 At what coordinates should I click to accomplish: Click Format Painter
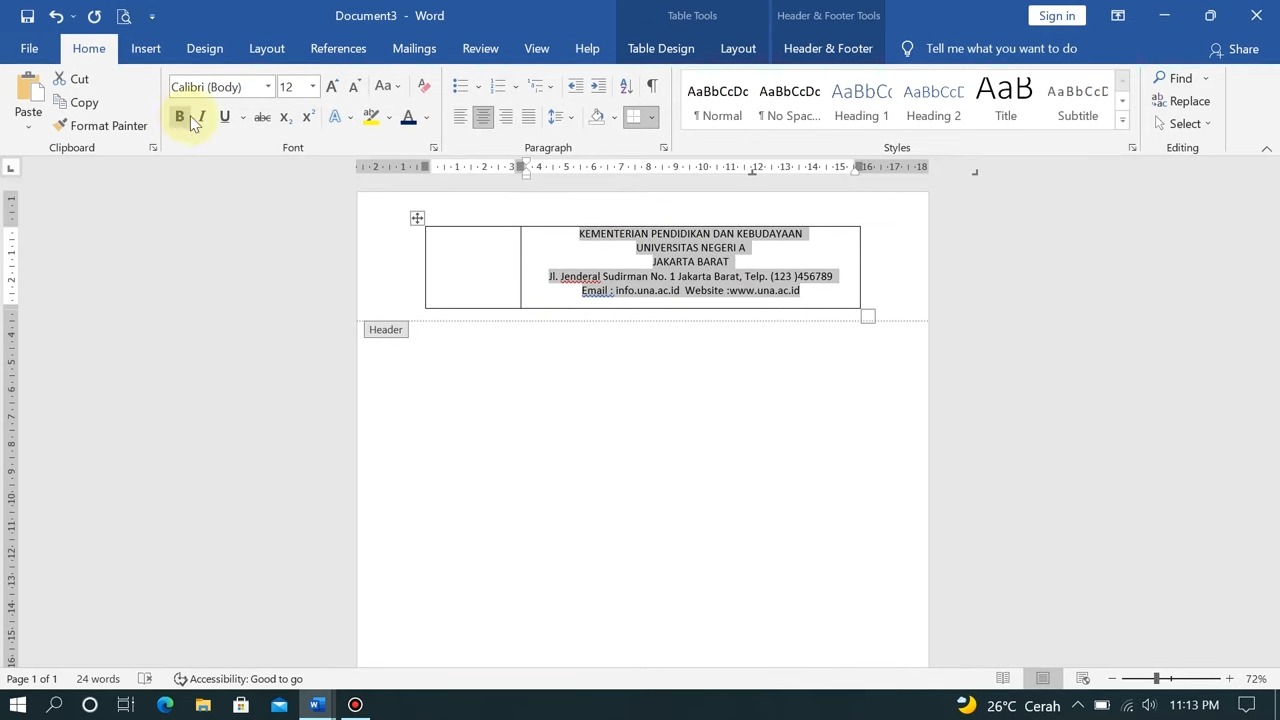[x=100, y=126]
